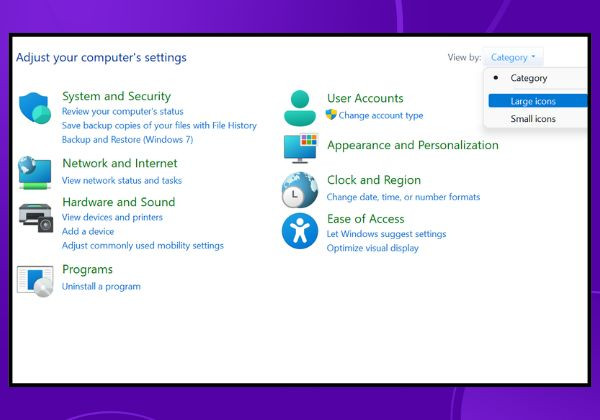
Task: Click the Appearance and Personalization monitor icon
Action: click(x=300, y=148)
